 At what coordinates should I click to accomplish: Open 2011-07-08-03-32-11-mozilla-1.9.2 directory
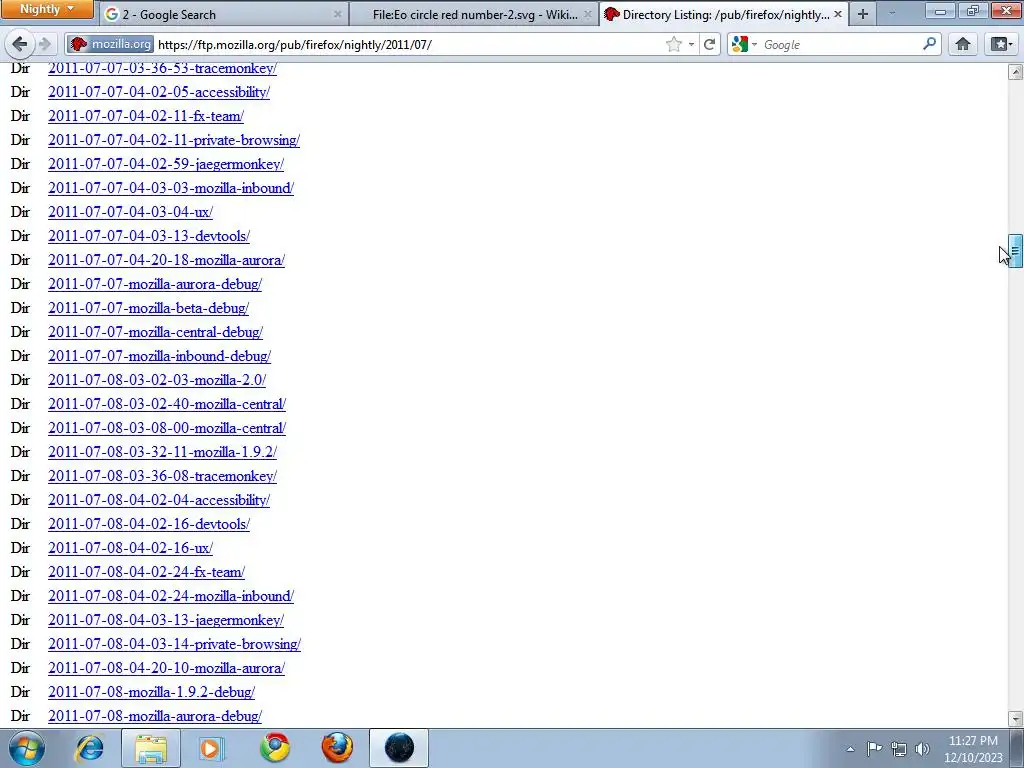[x=163, y=452]
